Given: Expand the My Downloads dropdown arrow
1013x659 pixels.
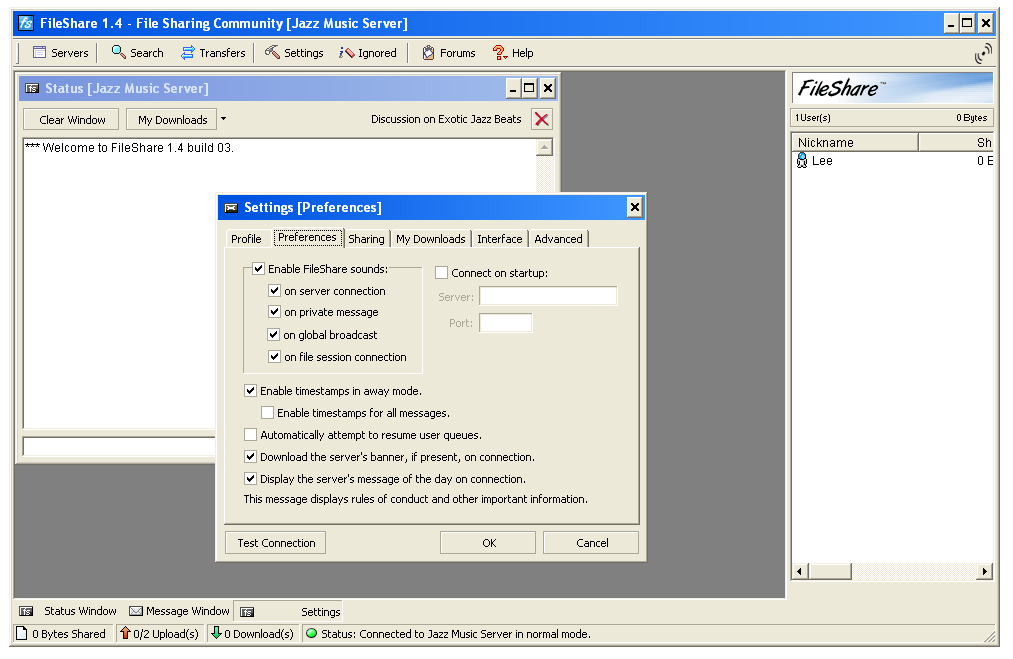Looking at the screenshot, I should [x=223, y=119].
